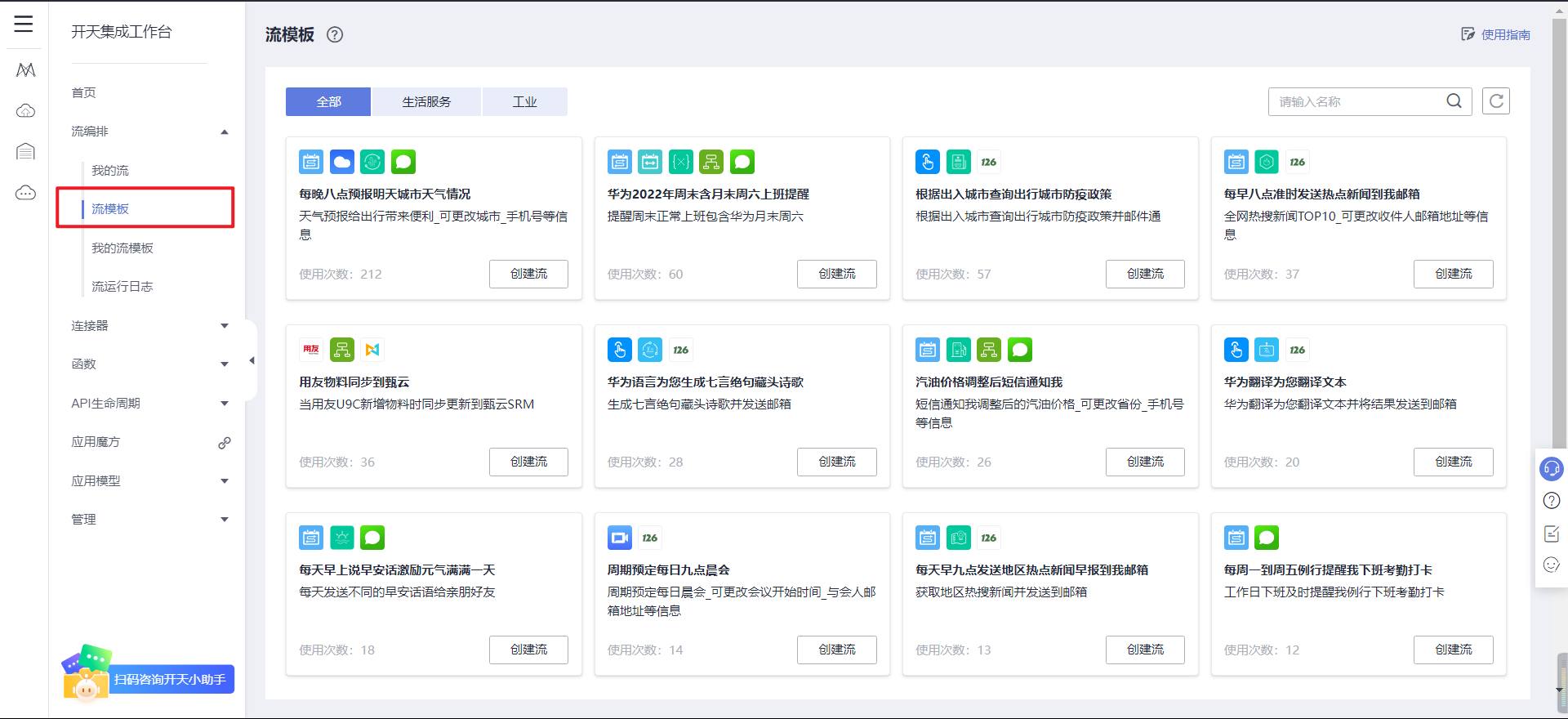Click the green message icon in 每周一到周五例行提醒 card
Image resolution: width=1568 pixels, height=719 pixels.
coord(1267,538)
